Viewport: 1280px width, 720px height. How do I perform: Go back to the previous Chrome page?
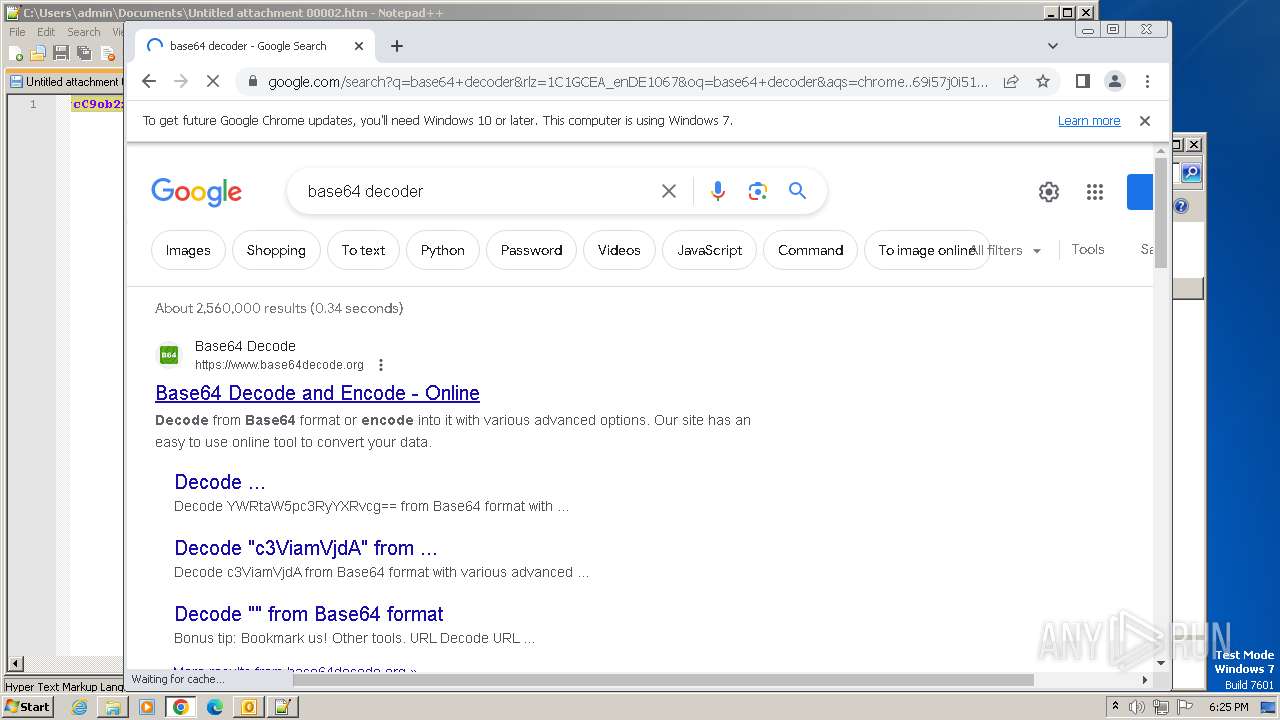click(x=149, y=81)
